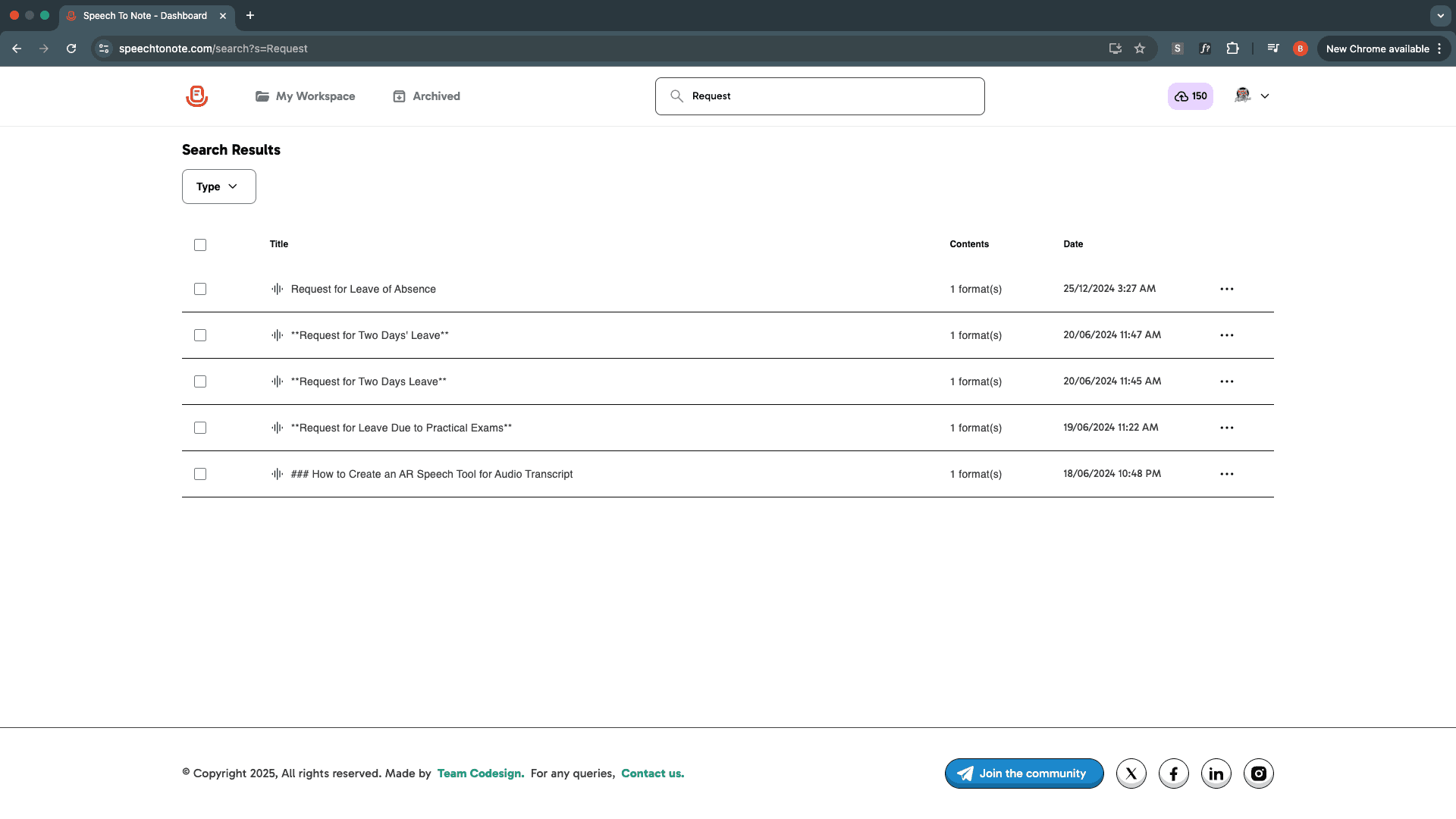Click the Speech To Note logo icon
The image size is (1456, 819).
(196, 96)
